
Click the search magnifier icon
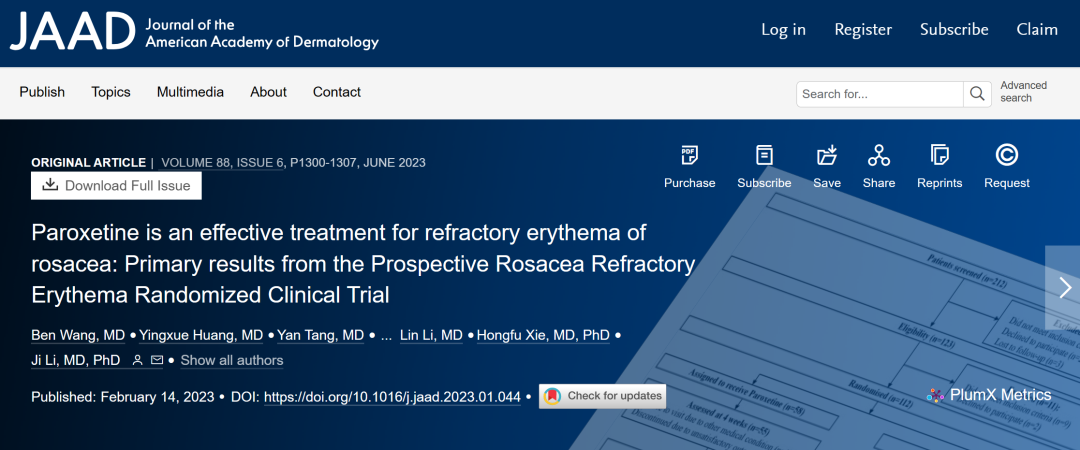pyautogui.click(x=977, y=94)
